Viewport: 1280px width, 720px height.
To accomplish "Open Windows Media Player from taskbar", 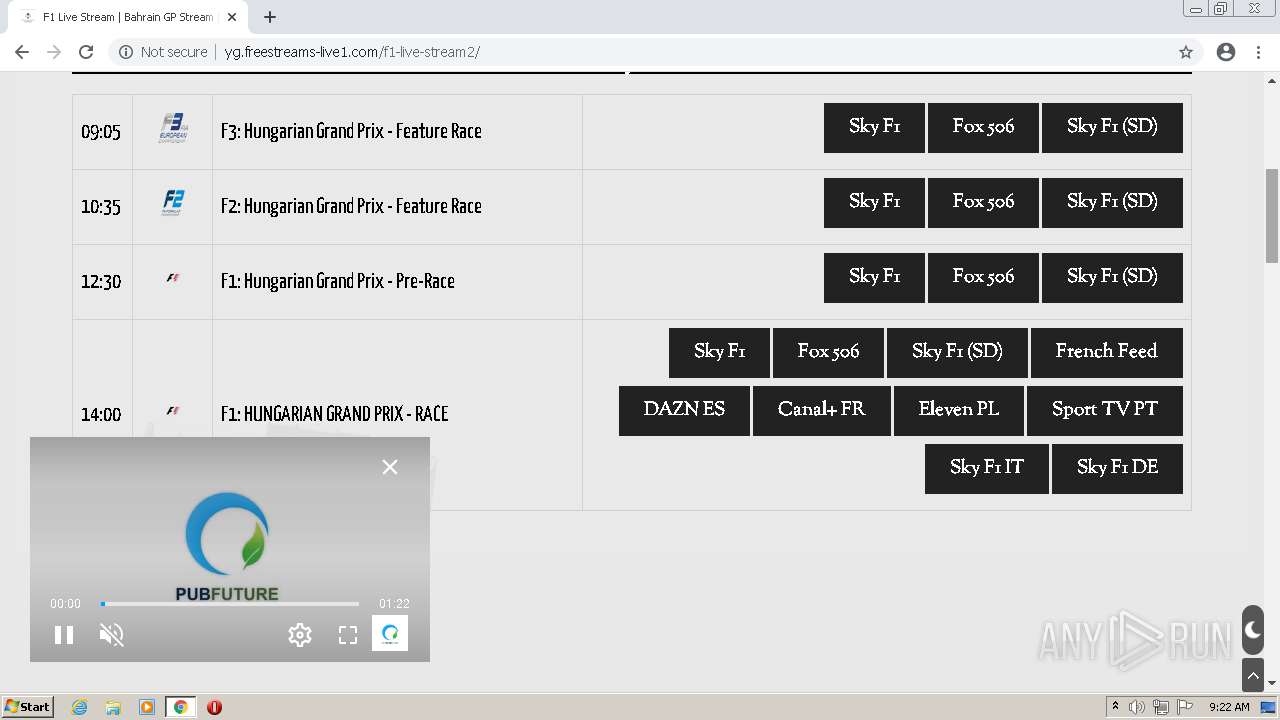I will (x=147, y=707).
